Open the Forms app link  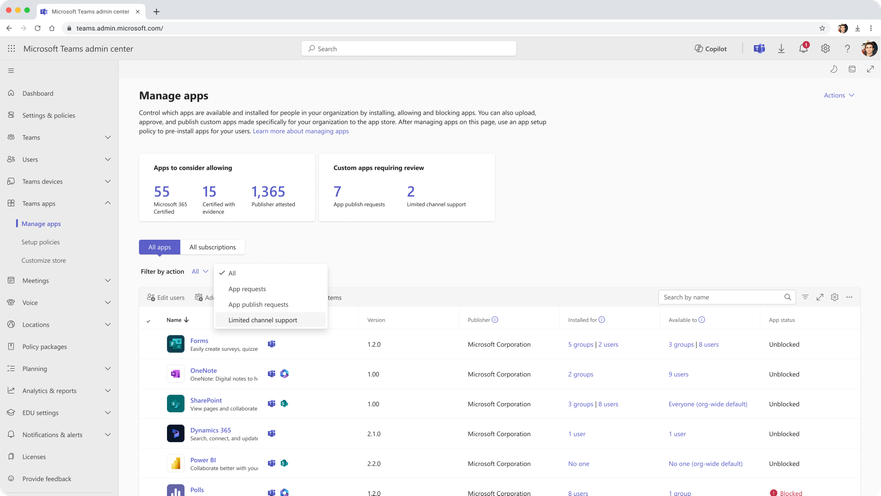[199, 340]
